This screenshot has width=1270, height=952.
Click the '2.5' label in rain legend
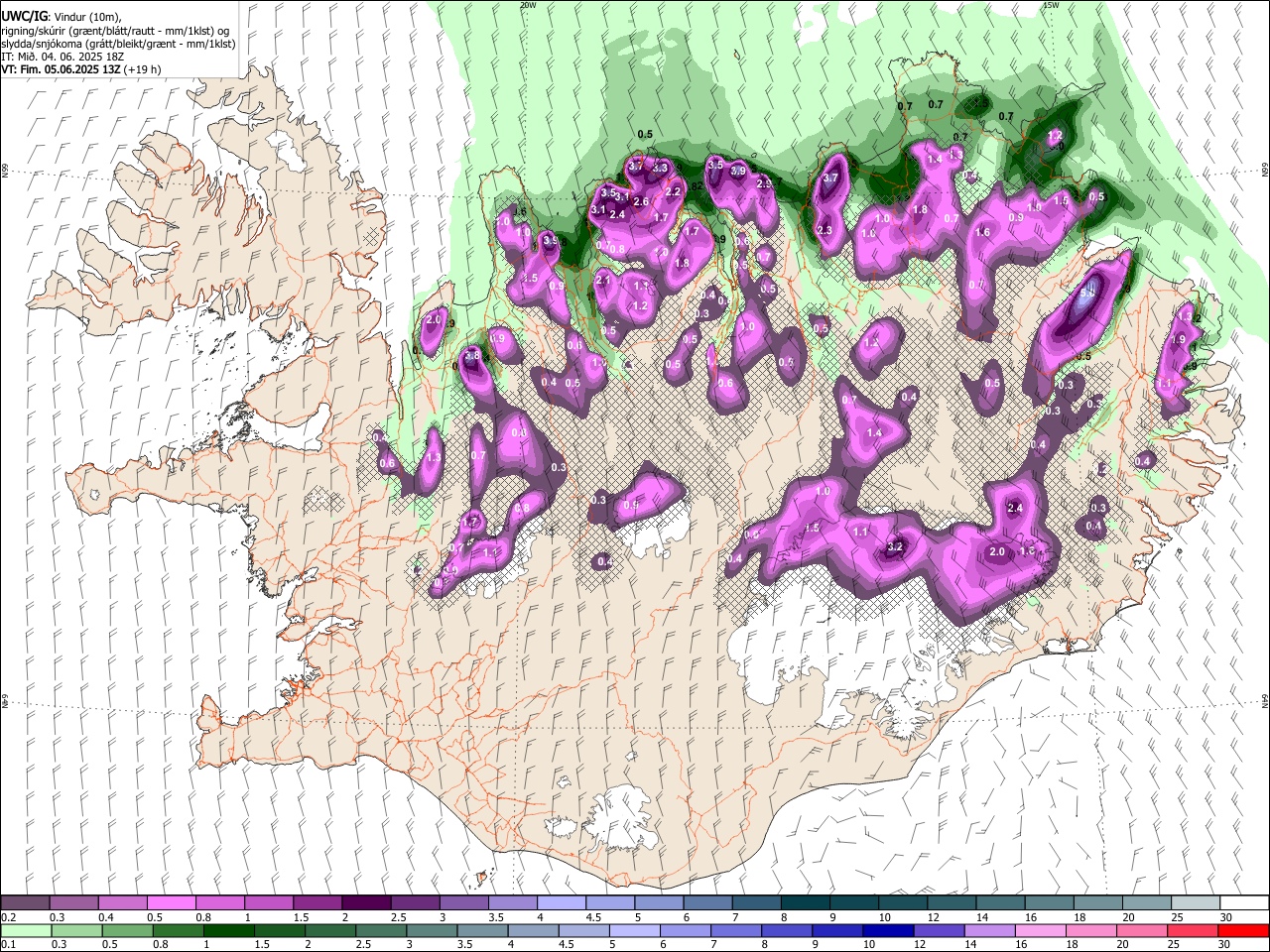click(x=364, y=944)
